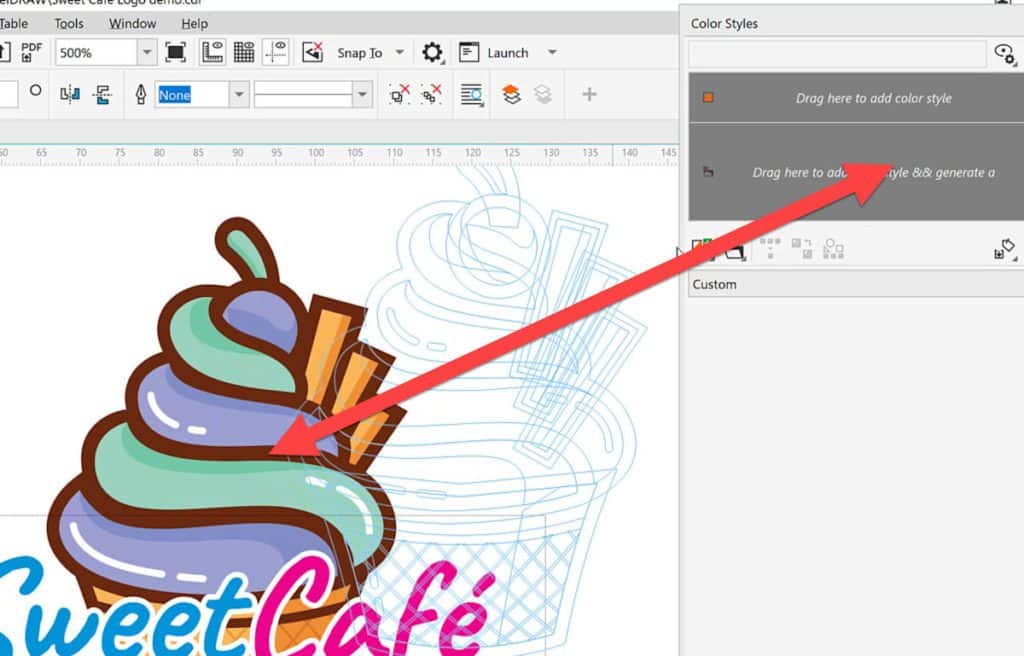Open the Options gear icon

coord(432,53)
